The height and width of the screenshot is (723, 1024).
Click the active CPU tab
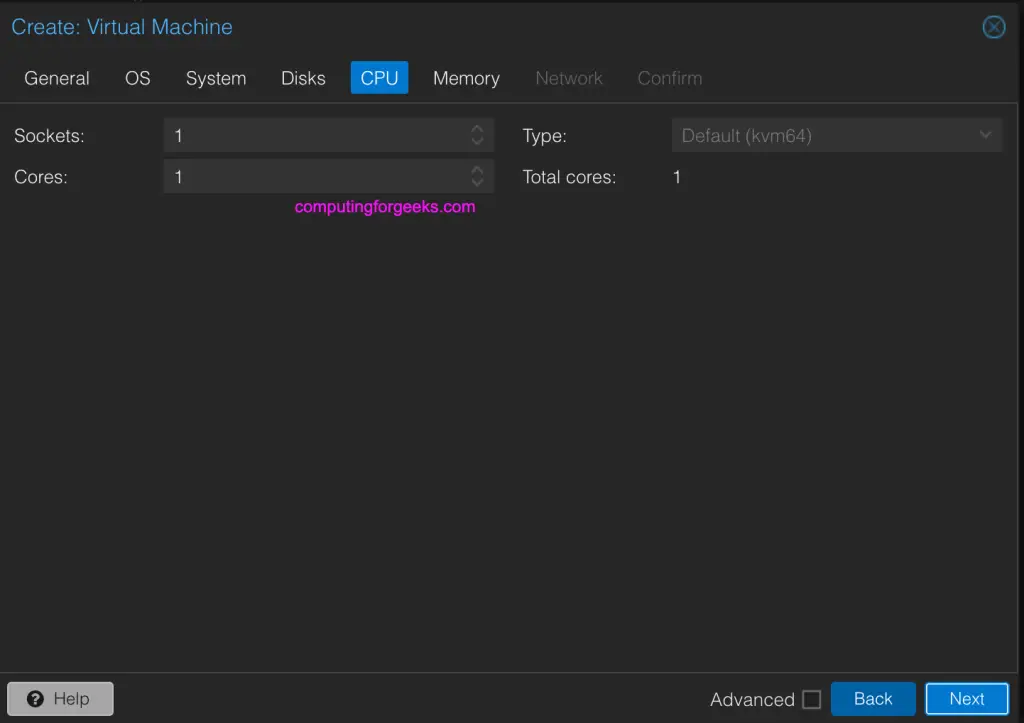click(379, 78)
